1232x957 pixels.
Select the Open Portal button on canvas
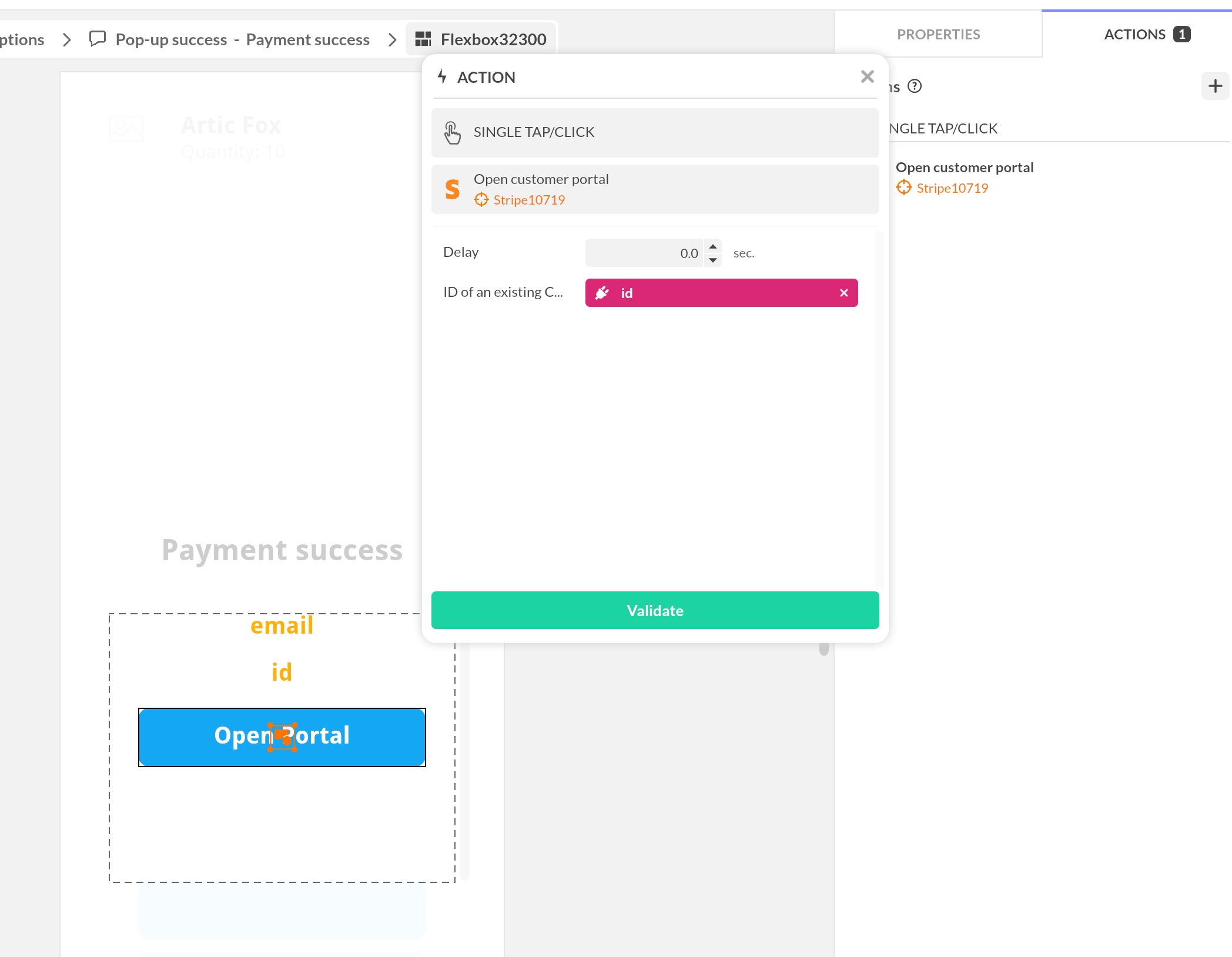(x=282, y=737)
